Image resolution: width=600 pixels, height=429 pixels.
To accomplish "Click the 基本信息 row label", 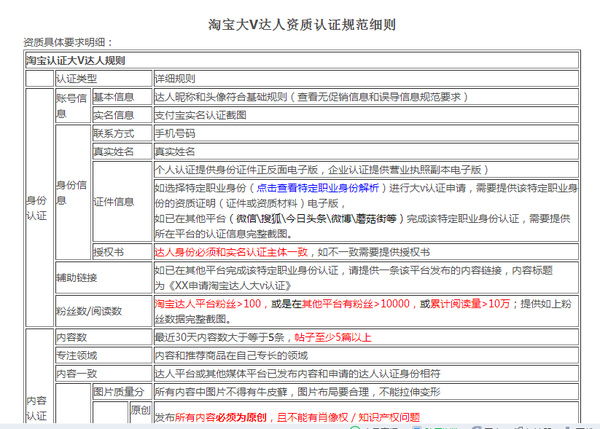I will click(113, 98).
